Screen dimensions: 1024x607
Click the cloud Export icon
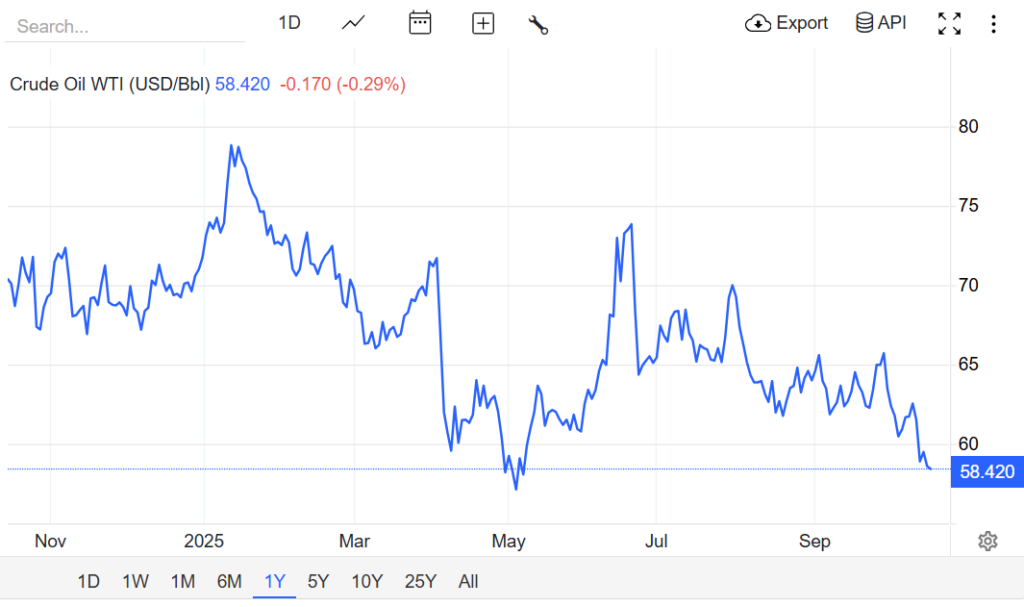tap(758, 23)
